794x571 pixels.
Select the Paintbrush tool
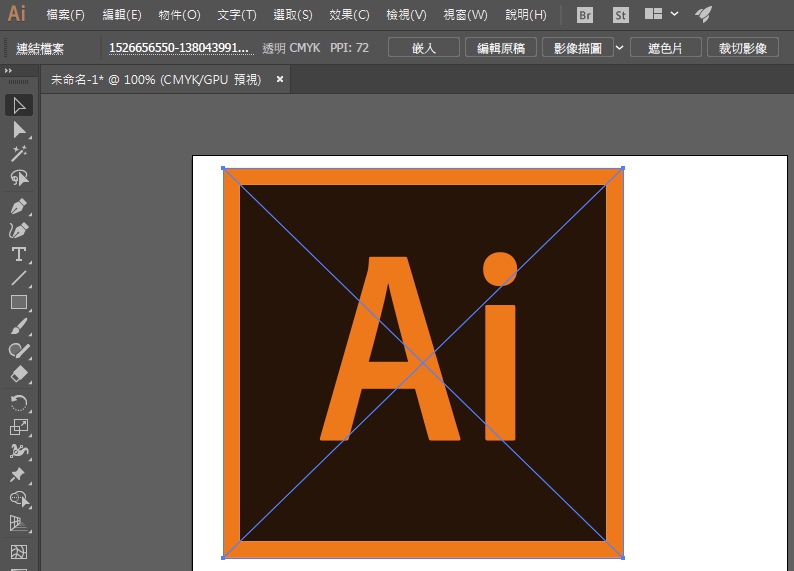tap(19, 327)
